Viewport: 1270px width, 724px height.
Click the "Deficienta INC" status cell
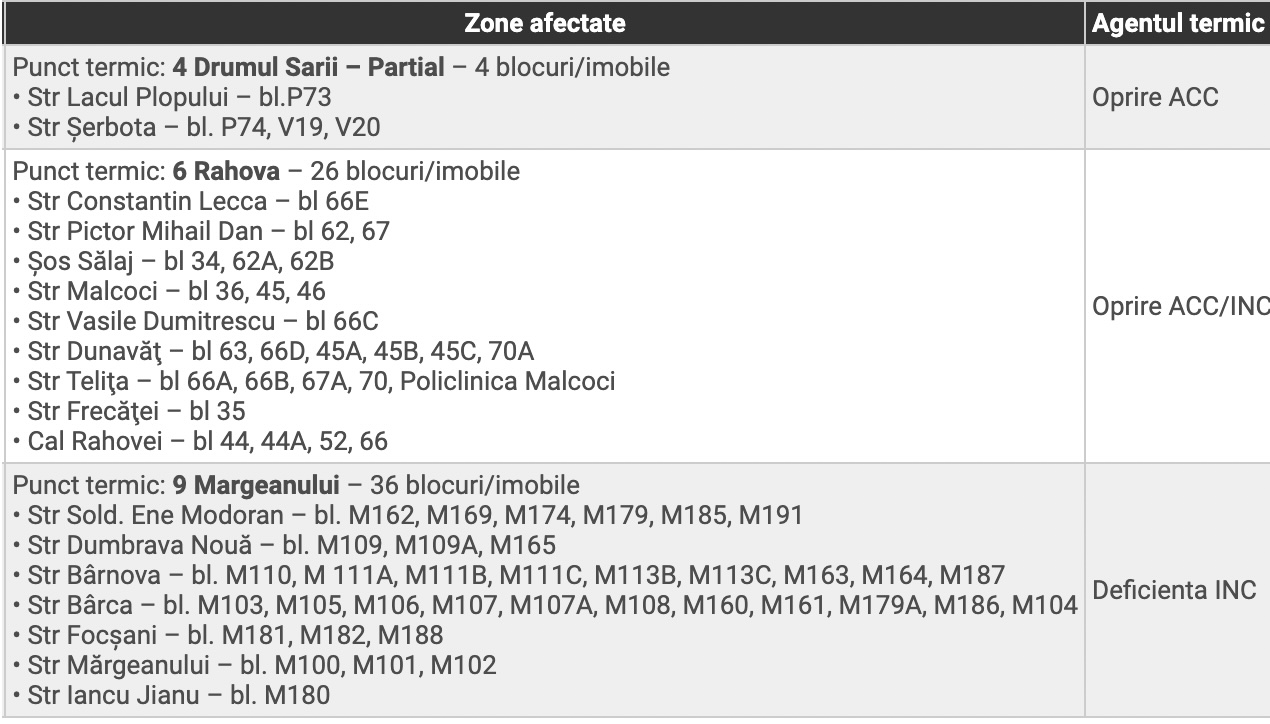point(1174,590)
